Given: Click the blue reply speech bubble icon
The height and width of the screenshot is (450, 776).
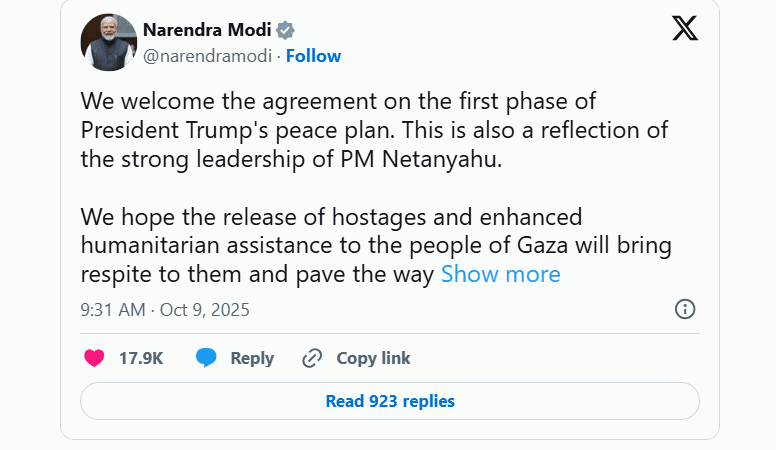Looking at the screenshot, I should pos(206,358).
